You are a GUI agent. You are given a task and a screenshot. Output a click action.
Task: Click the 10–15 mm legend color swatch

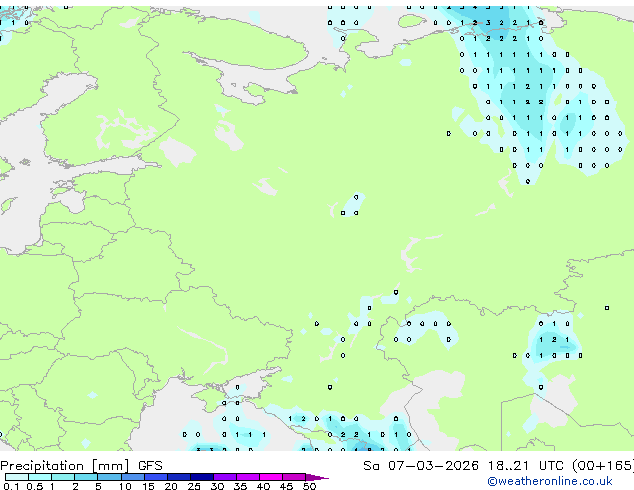(x=132, y=477)
